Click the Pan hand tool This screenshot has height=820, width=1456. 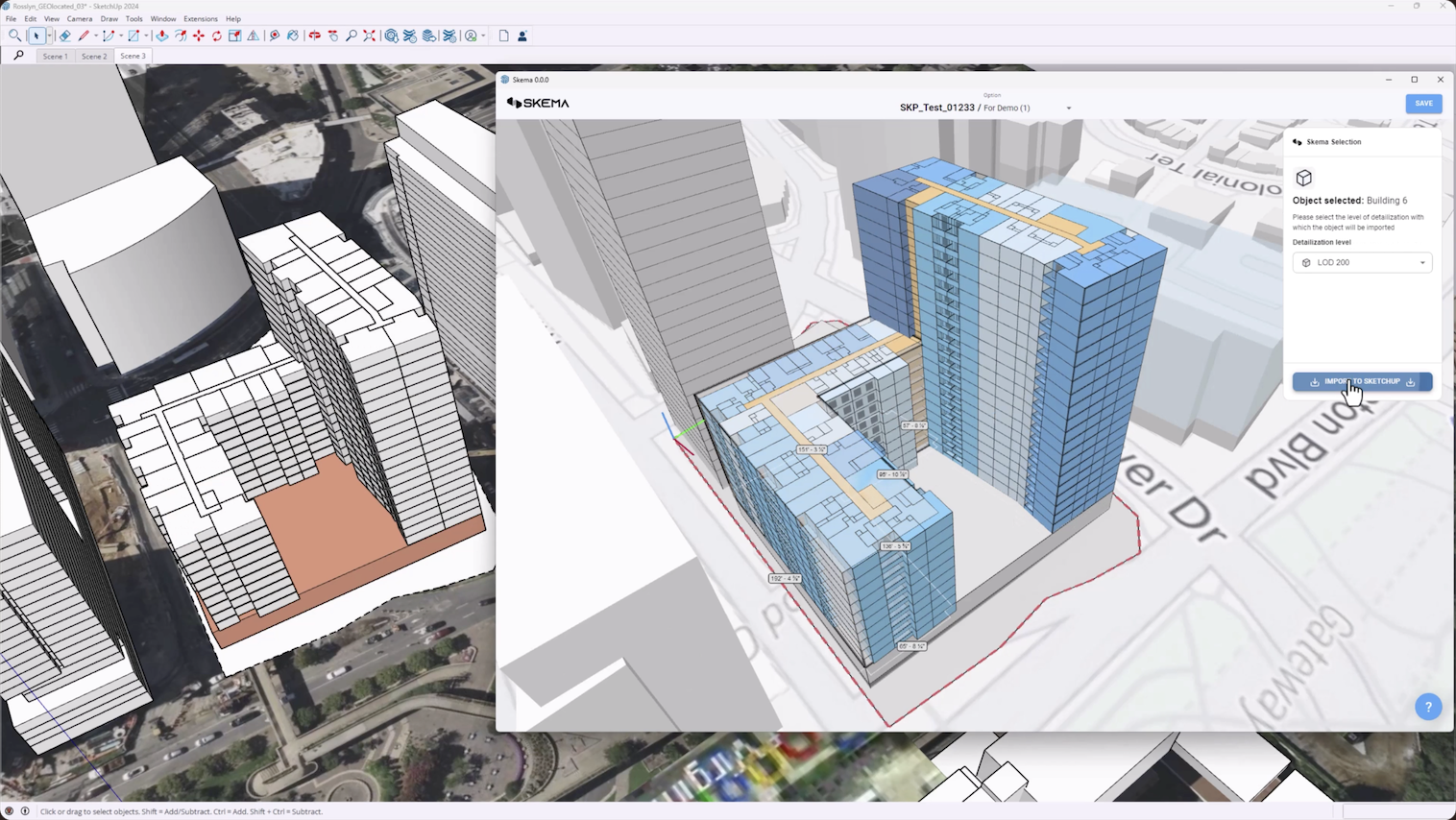(333, 36)
